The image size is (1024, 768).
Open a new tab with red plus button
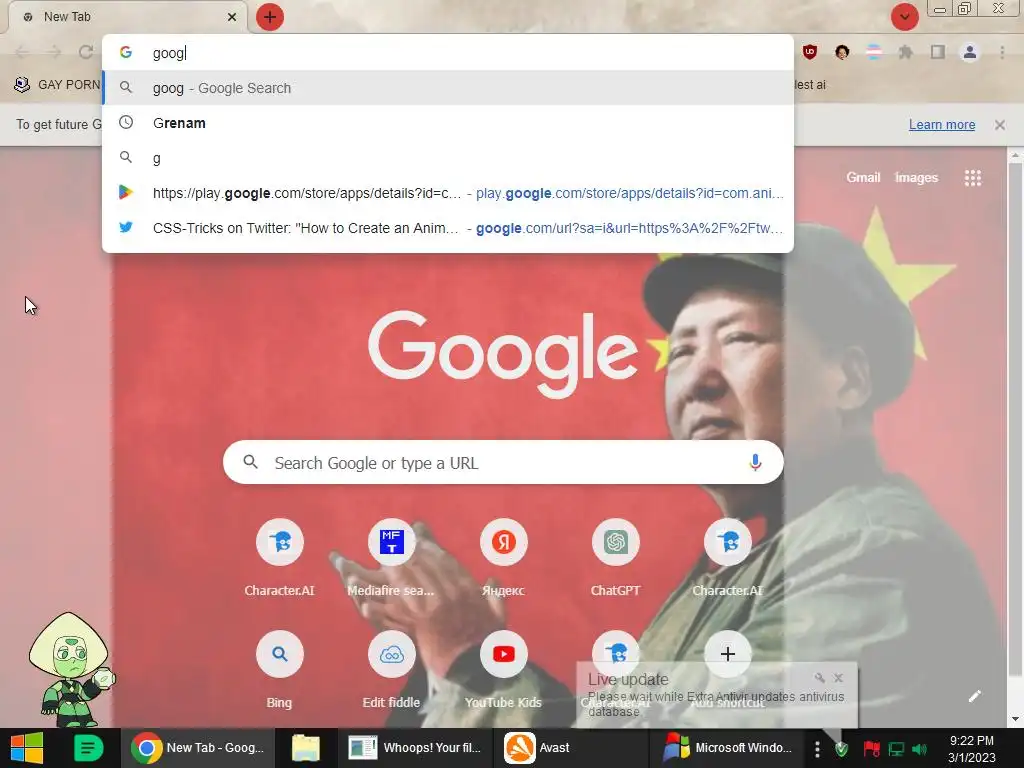point(270,17)
